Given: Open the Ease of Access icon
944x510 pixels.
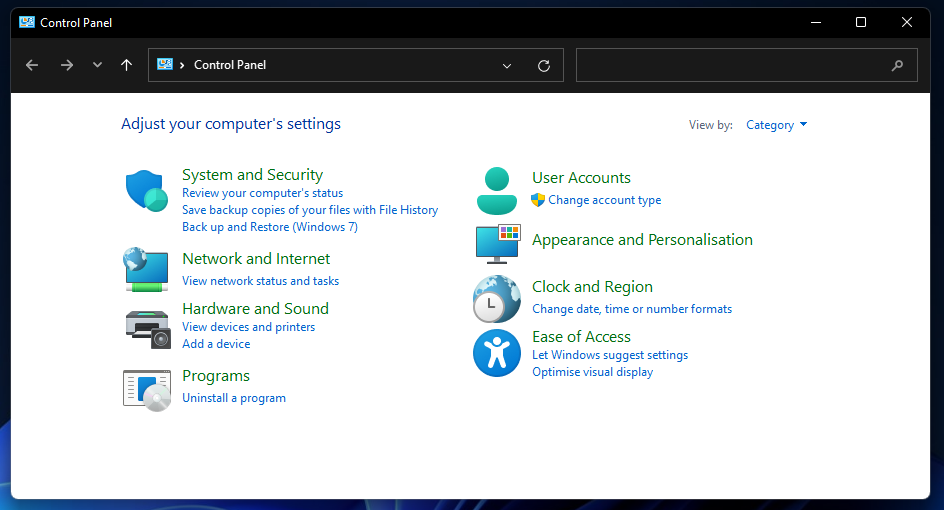Looking at the screenshot, I should pyautogui.click(x=497, y=353).
